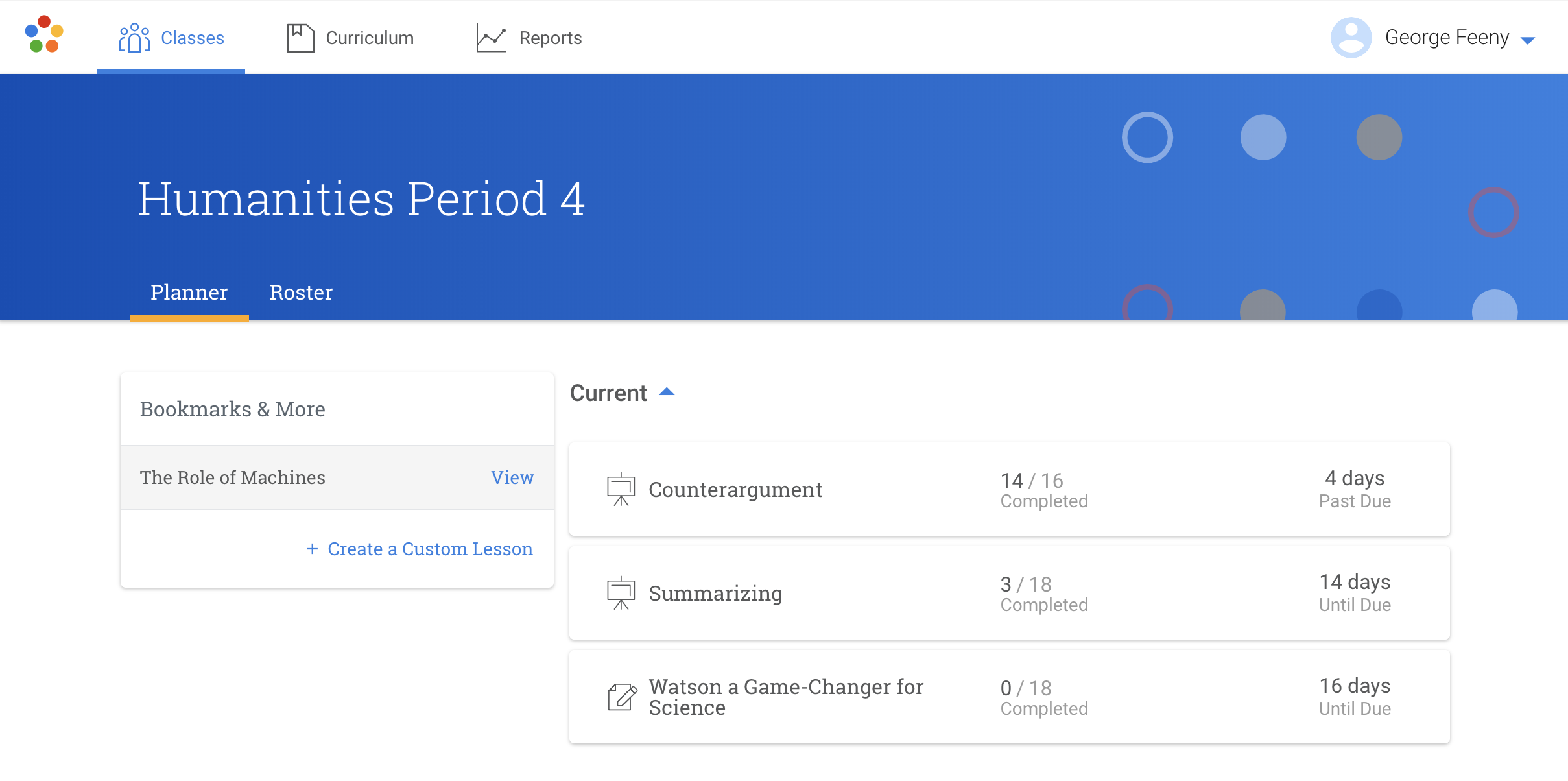Collapse the Current section arrow
The width and height of the screenshot is (1568, 781).
[x=667, y=392]
